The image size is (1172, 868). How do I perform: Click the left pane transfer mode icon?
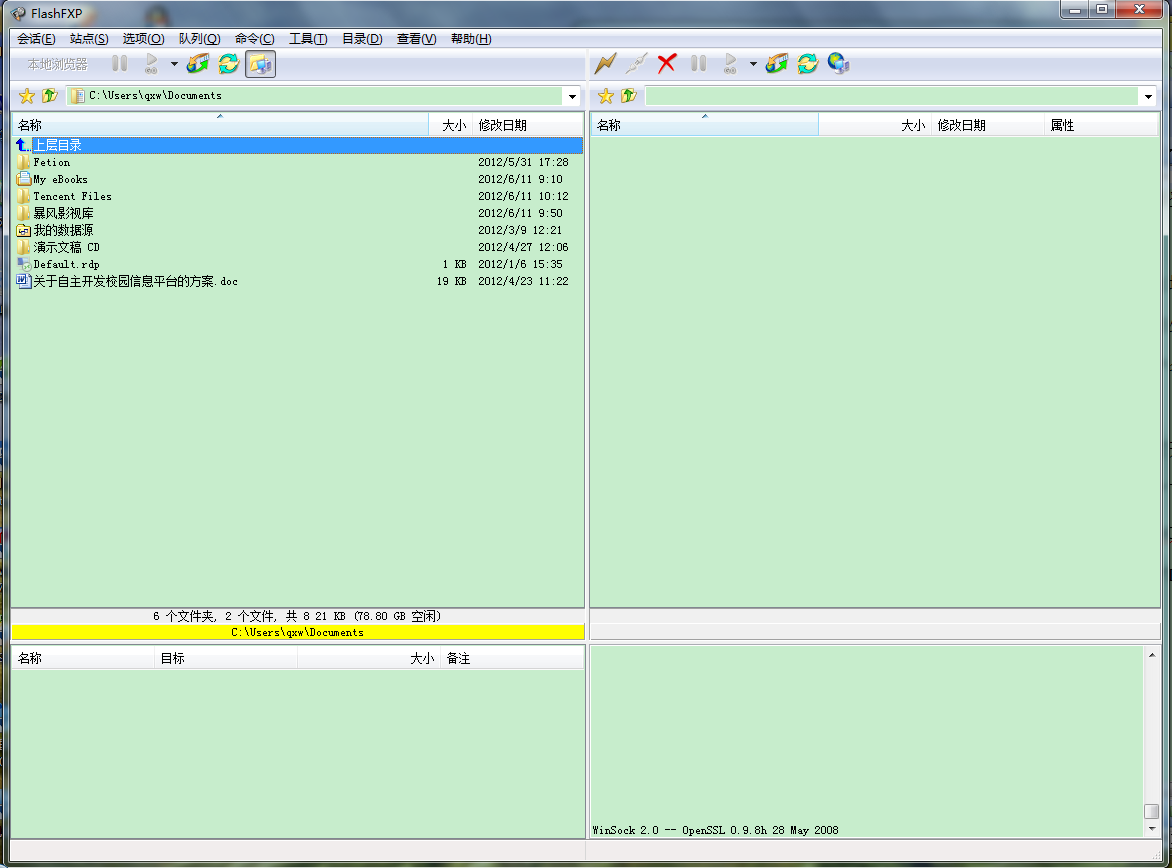coord(198,64)
